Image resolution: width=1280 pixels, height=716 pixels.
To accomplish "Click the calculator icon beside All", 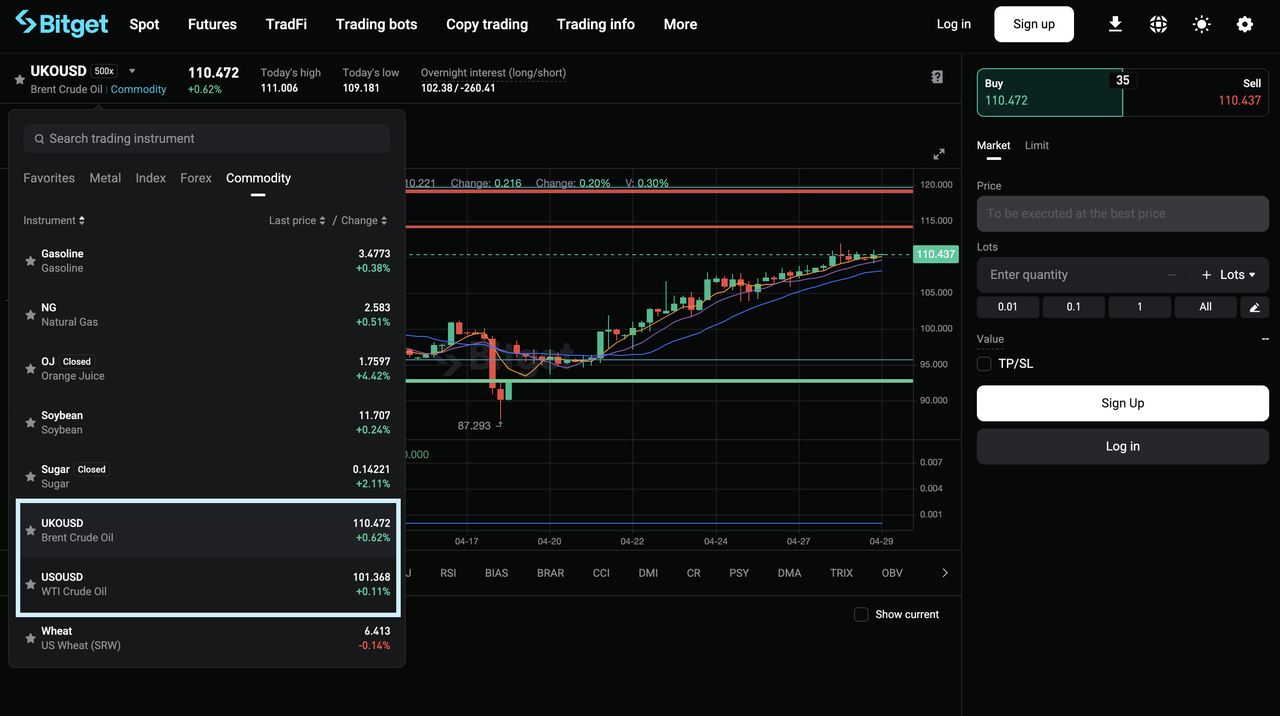I will pyautogui.click(x=1255, y=307).
